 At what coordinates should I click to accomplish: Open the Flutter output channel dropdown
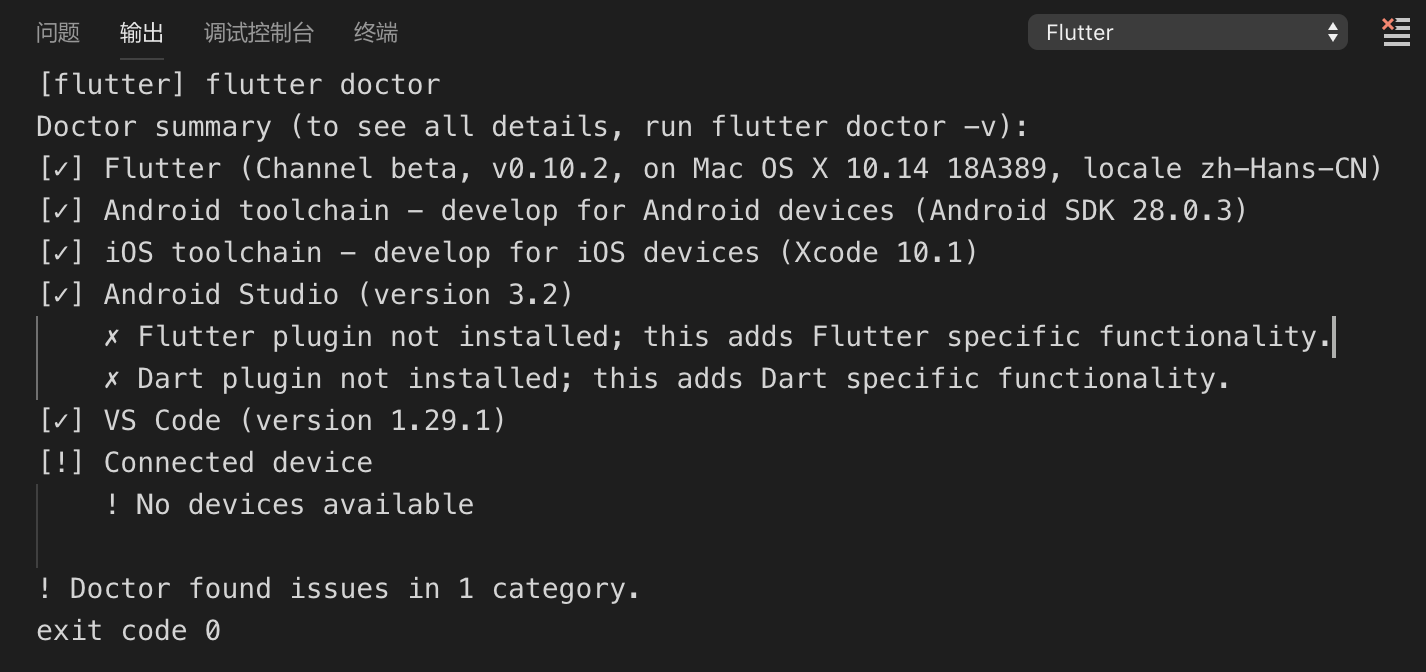pos(1187,32)
